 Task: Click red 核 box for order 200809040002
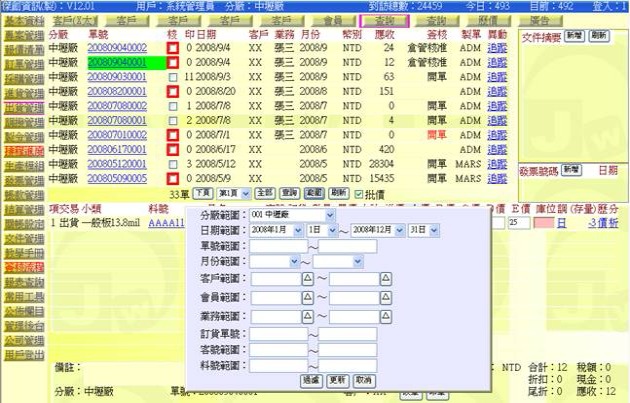point(173,48)
